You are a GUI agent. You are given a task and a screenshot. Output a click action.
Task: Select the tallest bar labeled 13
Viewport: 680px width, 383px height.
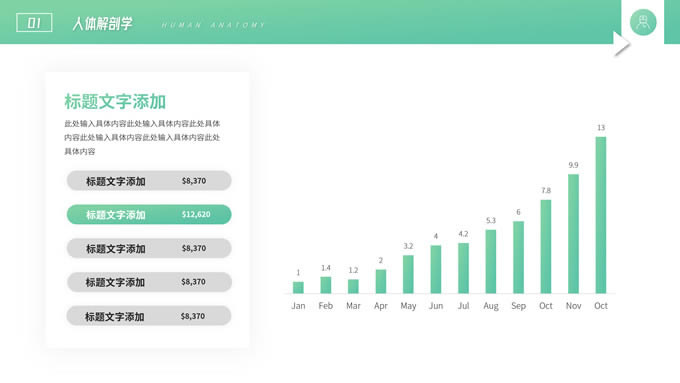[x=601, y=215]
